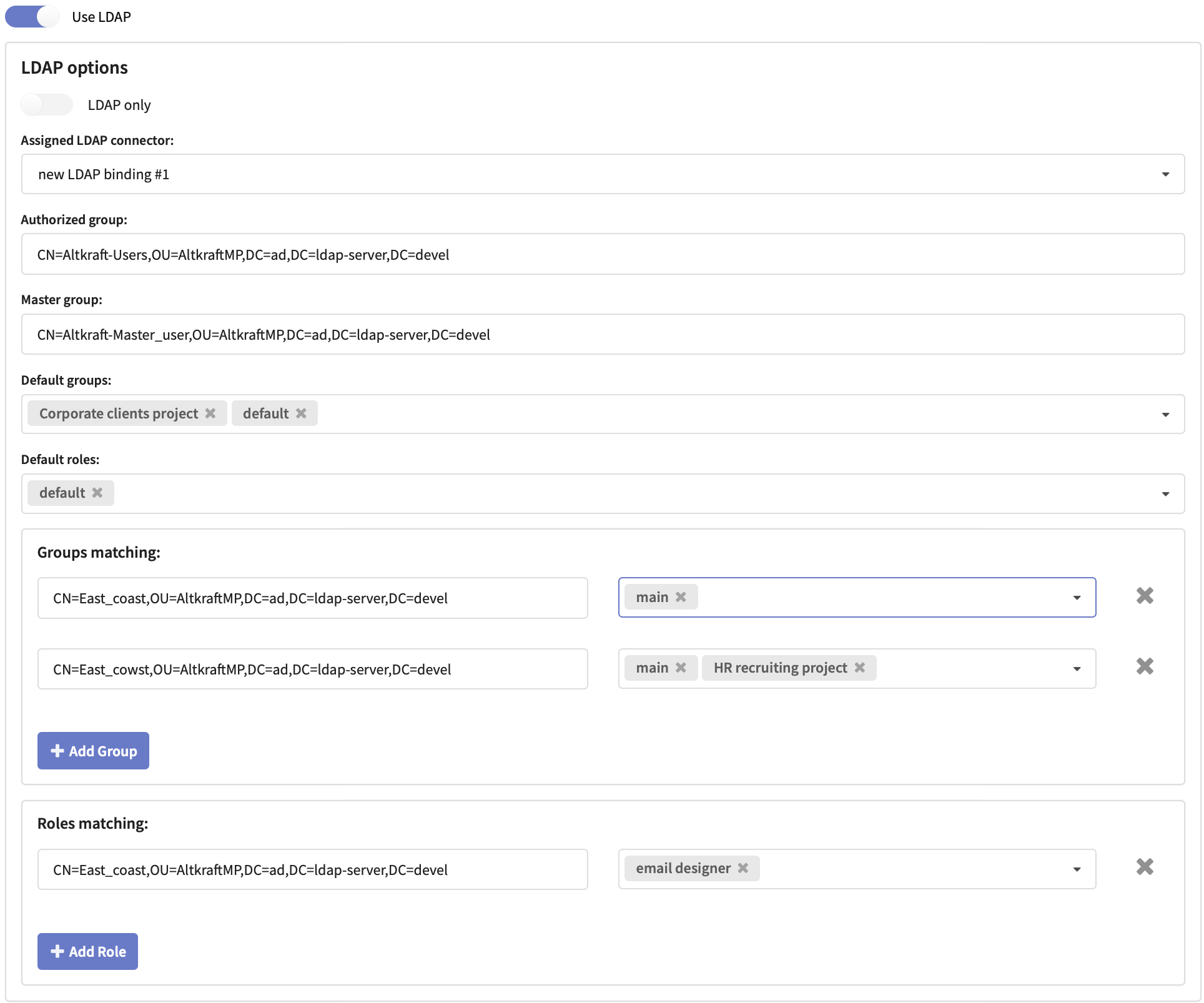Screen dimensions: 1204x1003
Task: Expand the Default roles dropdown
Action: coord(1165,494)
